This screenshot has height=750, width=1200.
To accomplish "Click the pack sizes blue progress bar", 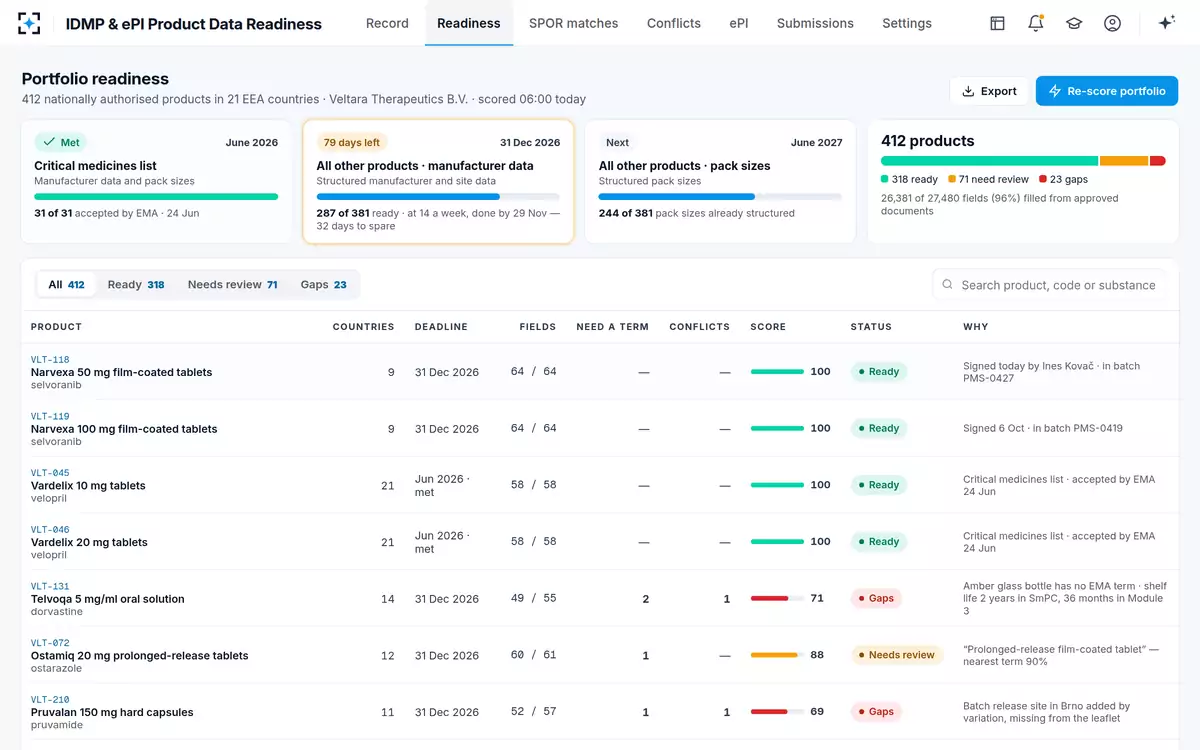I will coord(720,197).
